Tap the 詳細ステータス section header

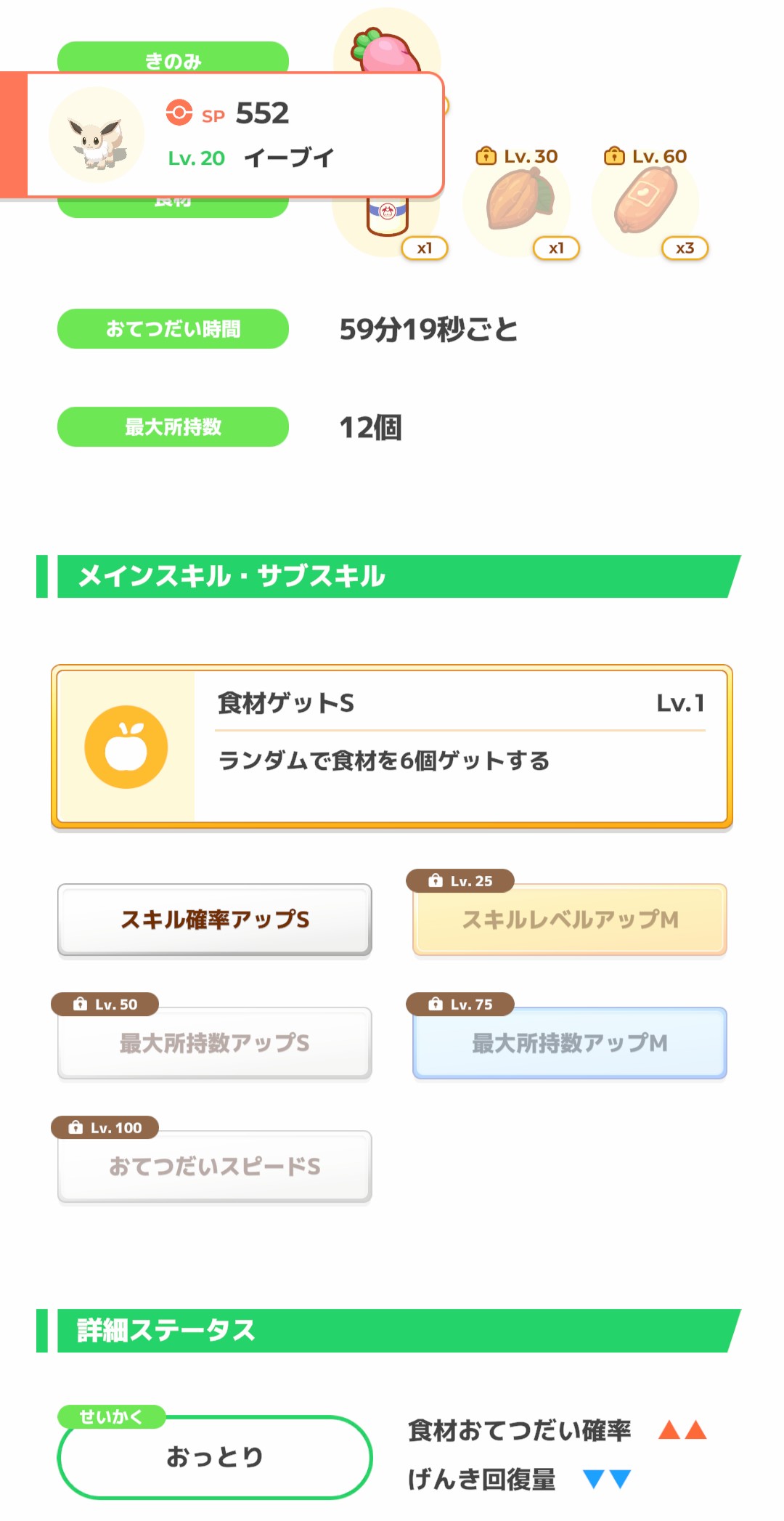point(392,1331)
